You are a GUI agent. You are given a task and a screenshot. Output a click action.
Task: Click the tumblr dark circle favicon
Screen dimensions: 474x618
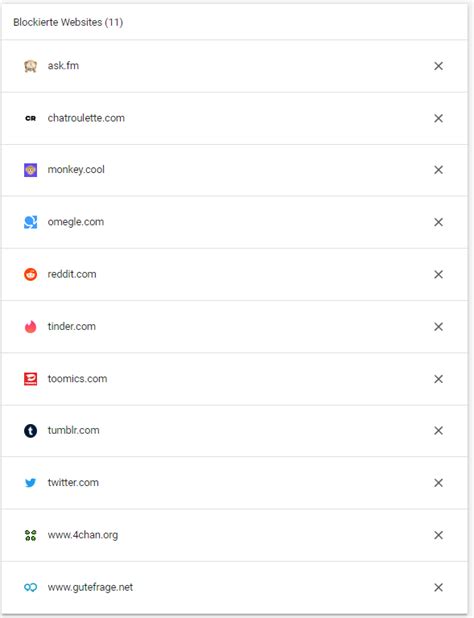(30, 430)
